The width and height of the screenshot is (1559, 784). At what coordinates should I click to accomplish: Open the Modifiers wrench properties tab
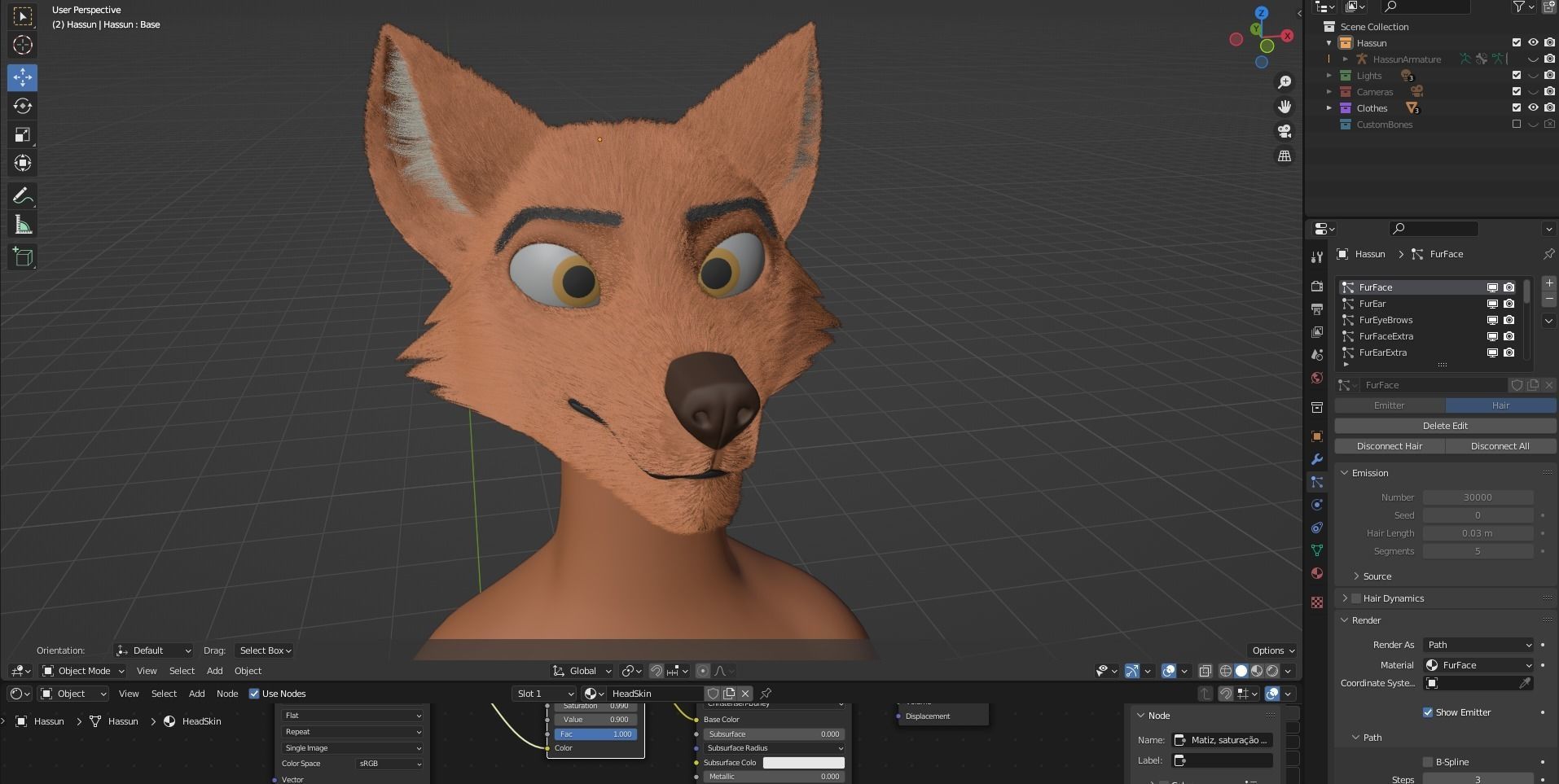click(1317, 459)
